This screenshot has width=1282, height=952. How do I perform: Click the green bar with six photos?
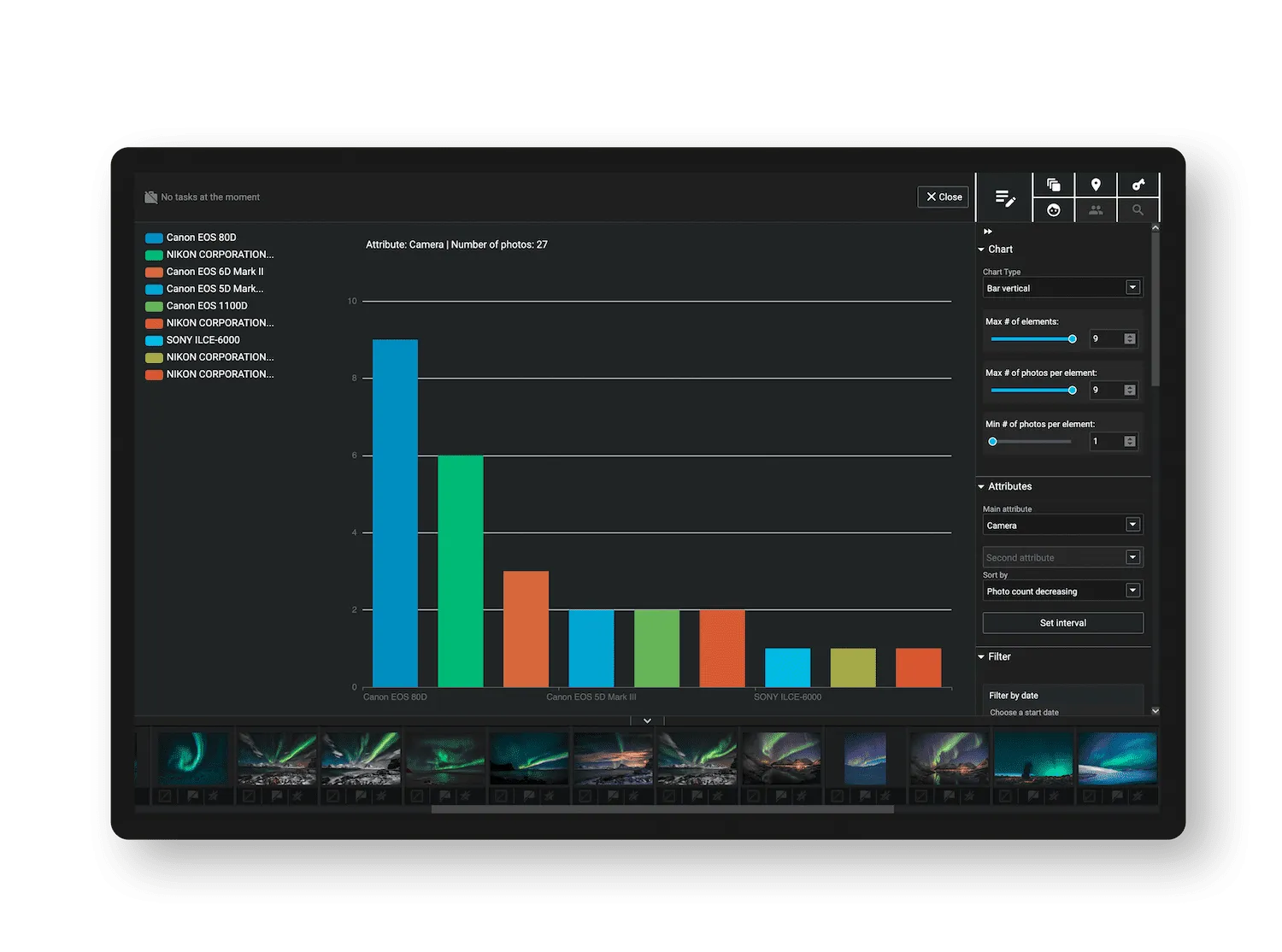[460, 571]
